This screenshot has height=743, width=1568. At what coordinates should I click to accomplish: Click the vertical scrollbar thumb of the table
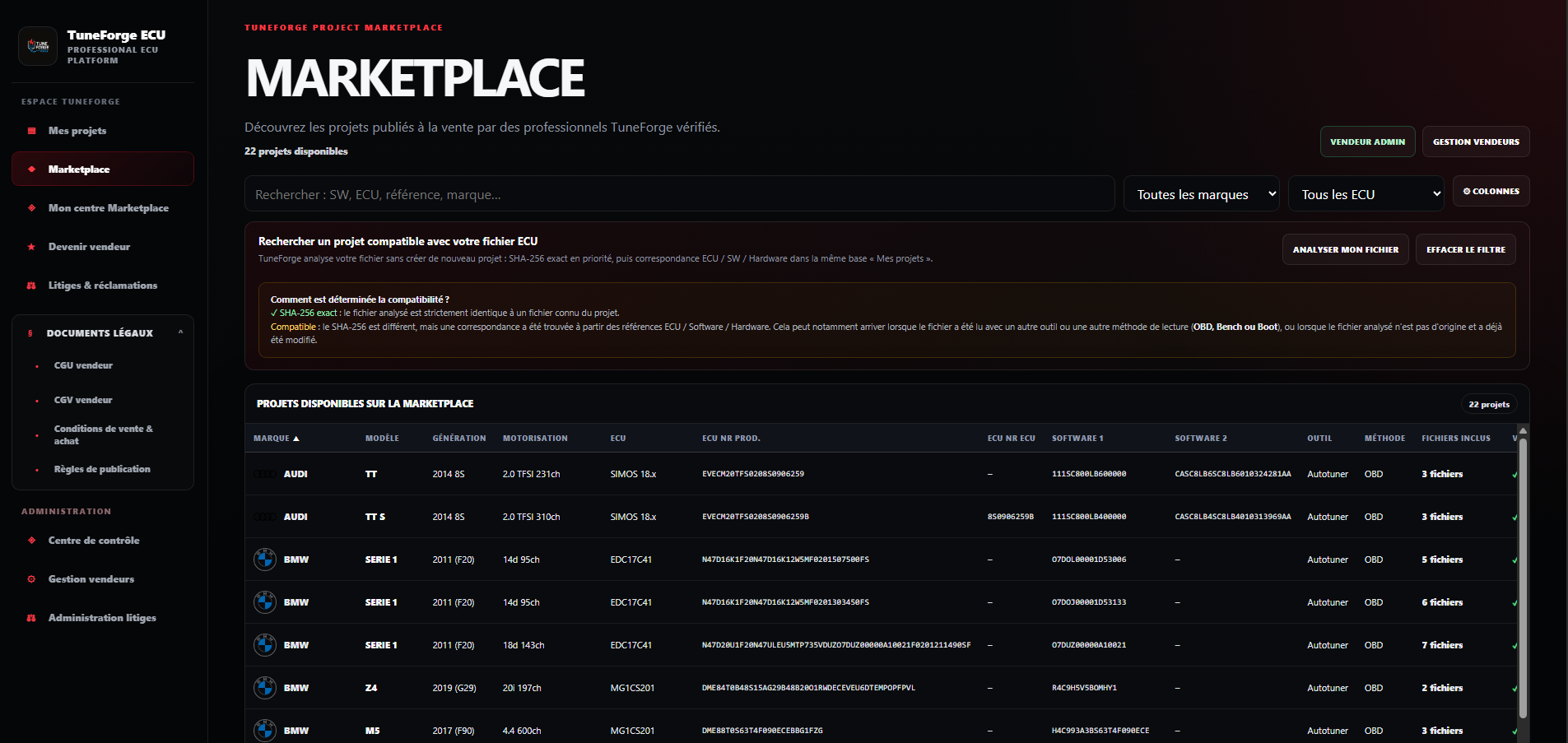1523,578
